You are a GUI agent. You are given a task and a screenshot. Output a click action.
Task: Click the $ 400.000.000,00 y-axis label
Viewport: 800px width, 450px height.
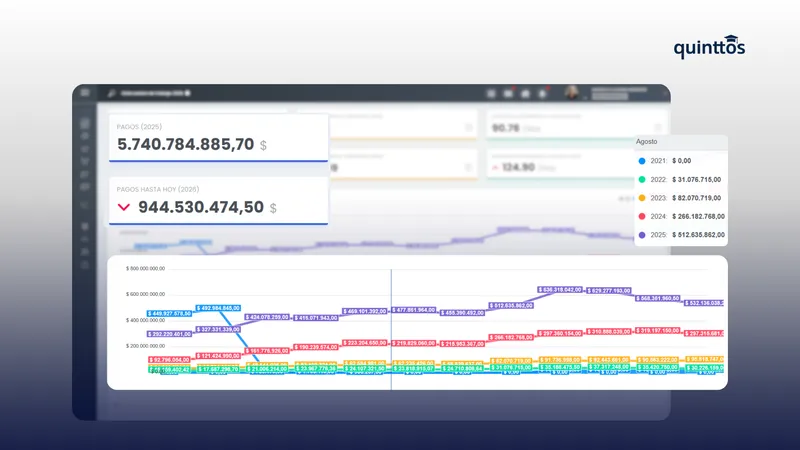point(145,320)
